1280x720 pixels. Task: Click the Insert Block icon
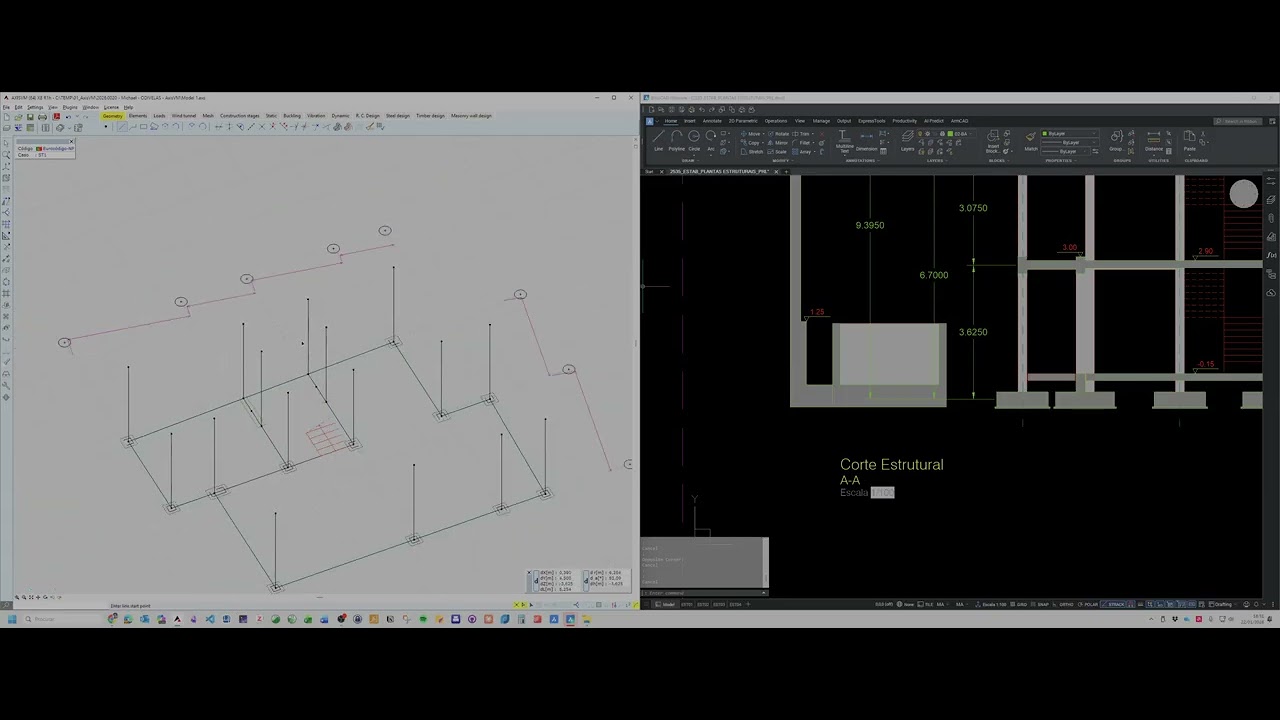tap(993, 141)
